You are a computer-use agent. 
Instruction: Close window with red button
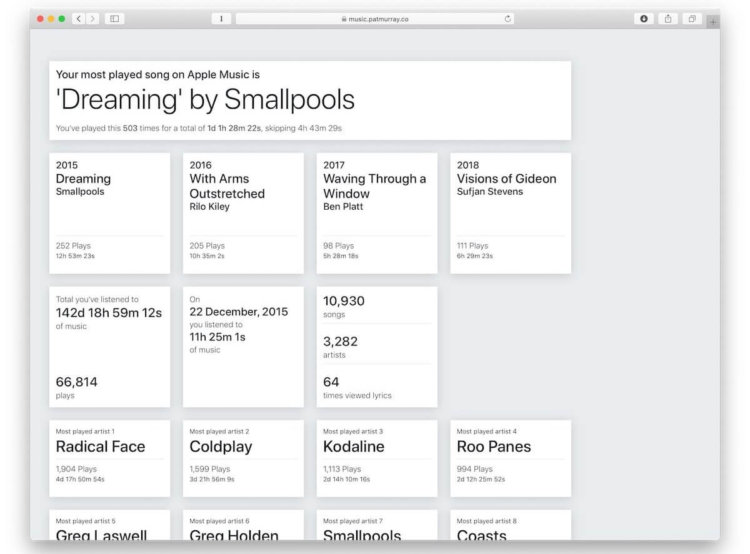[x=40, y=19]
